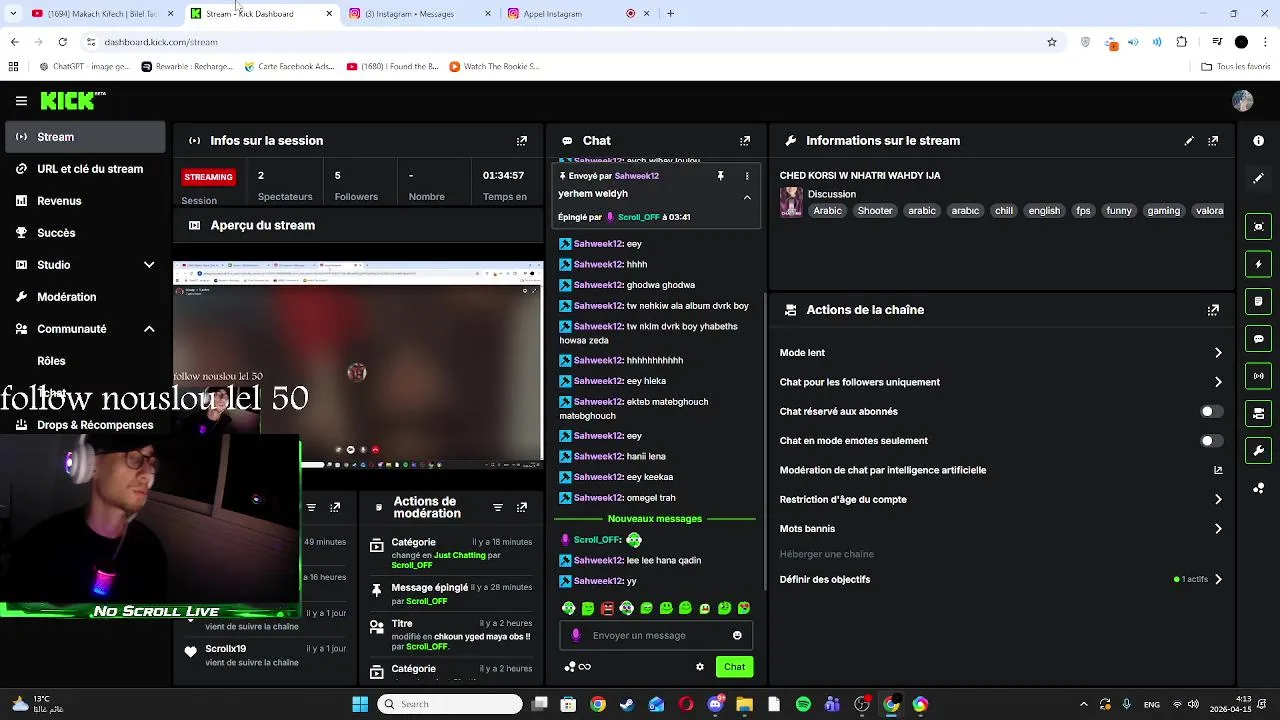The height and width of the screenshot is (720, 1280).
Task: Pop out the Chat panel
Action: [744, 141]
